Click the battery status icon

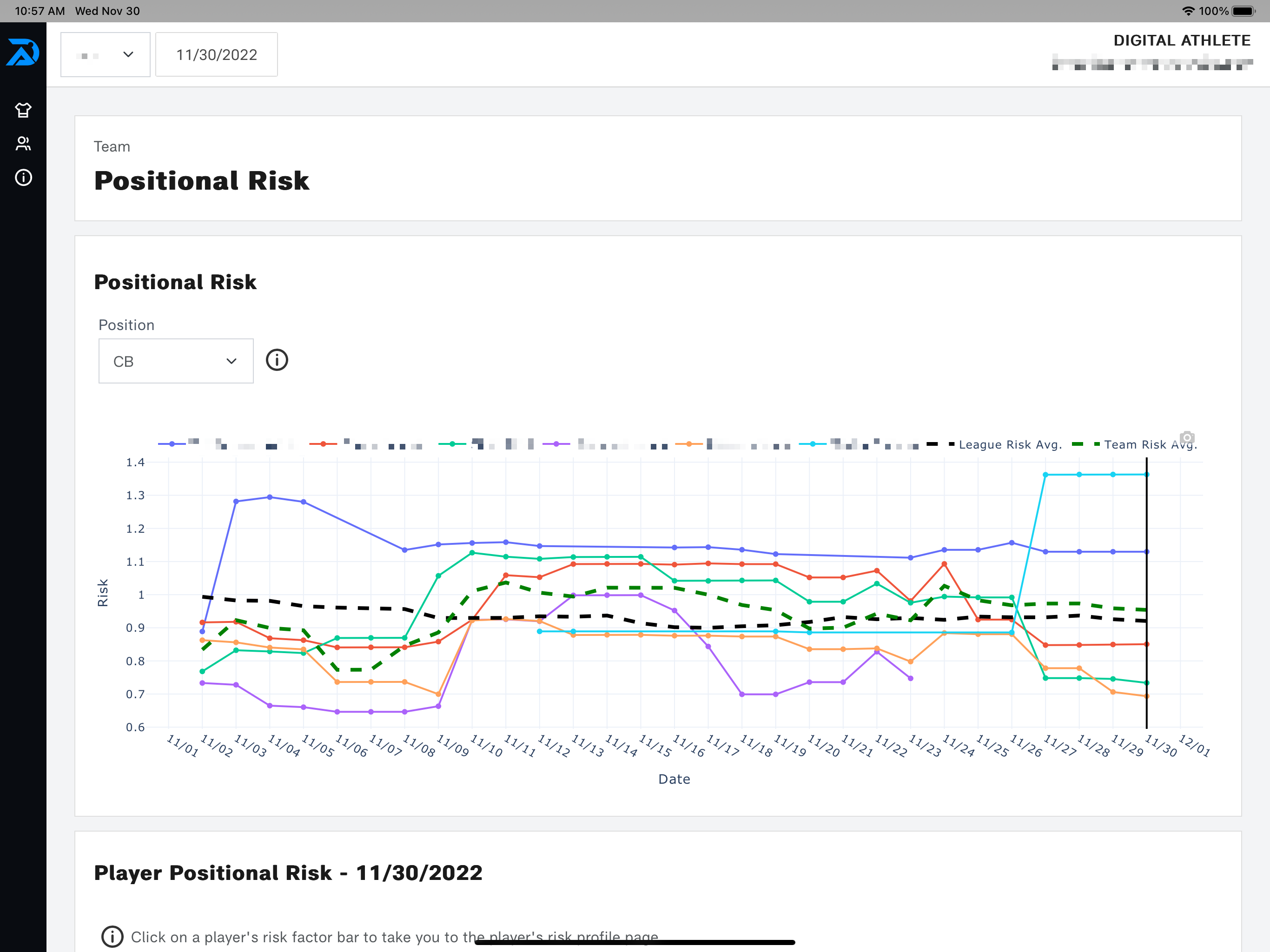tap(1244, 11)
